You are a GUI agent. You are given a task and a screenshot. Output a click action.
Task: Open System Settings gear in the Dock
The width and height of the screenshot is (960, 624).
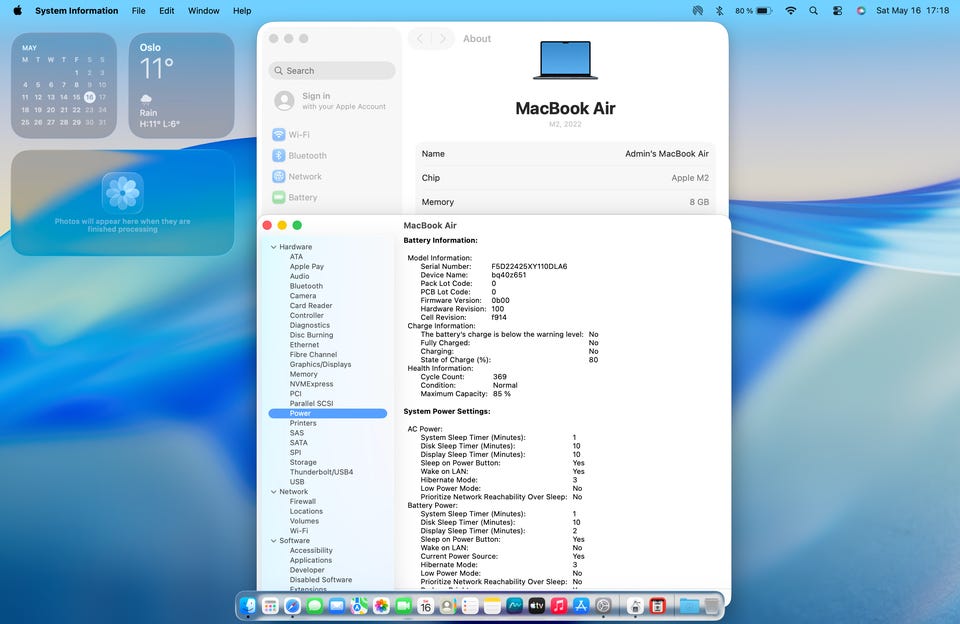pyautogui.click(x=603, y=606)
